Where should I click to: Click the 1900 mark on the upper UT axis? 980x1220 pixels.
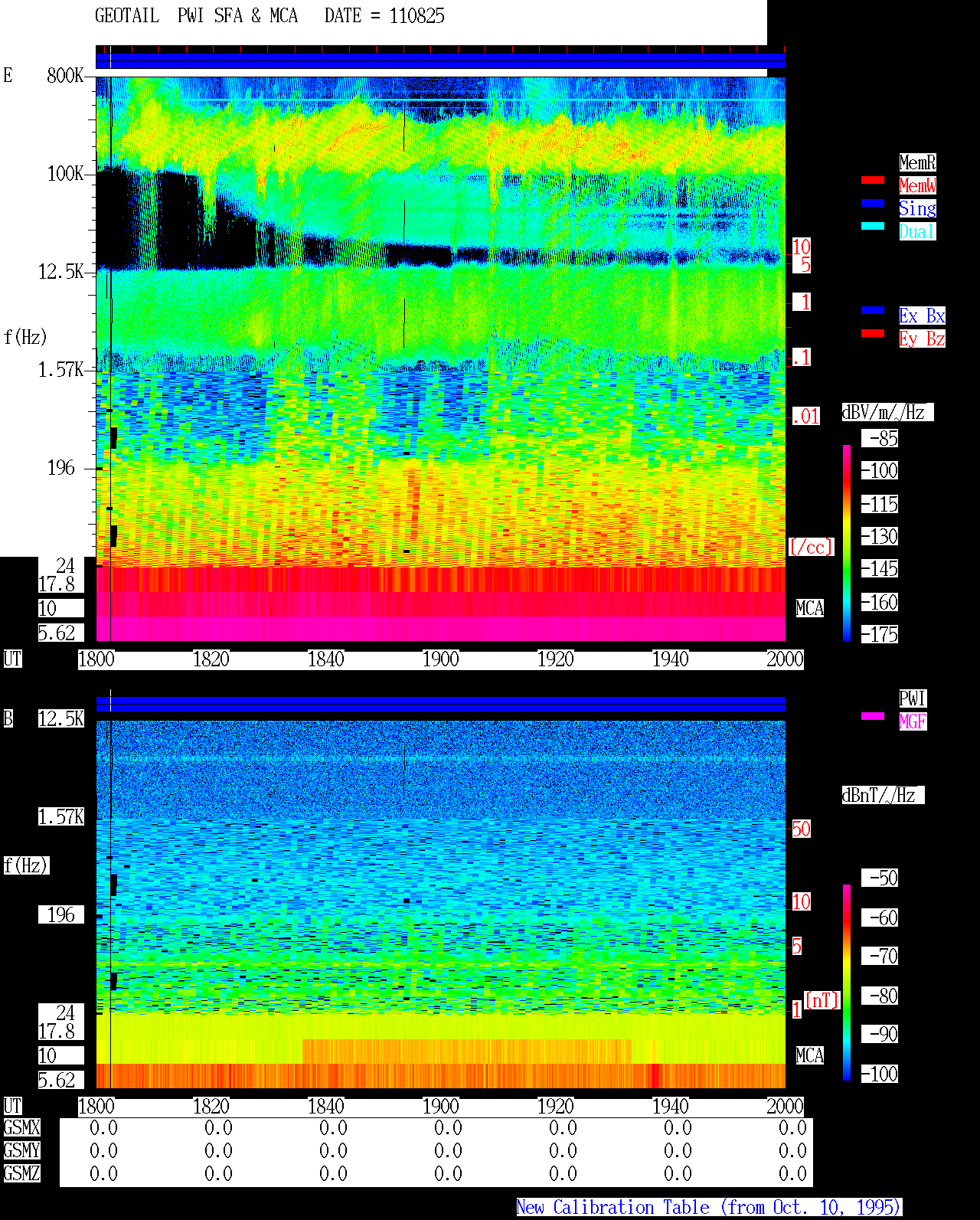440,659
